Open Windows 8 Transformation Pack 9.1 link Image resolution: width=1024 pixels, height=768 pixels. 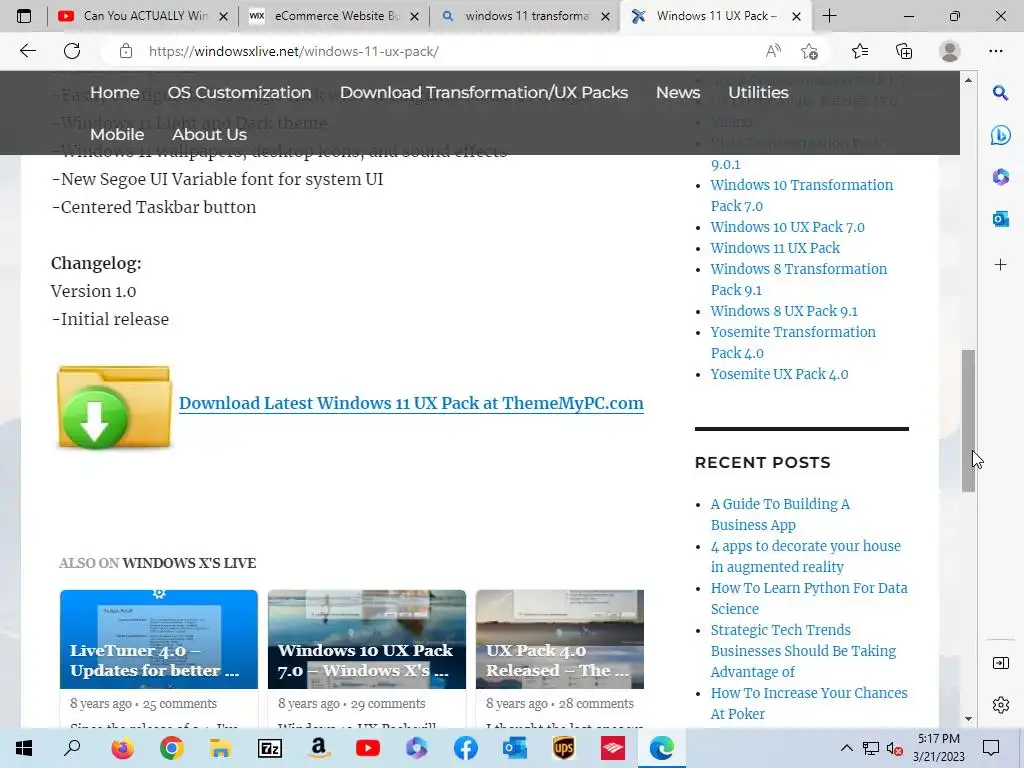coord(799,279)
